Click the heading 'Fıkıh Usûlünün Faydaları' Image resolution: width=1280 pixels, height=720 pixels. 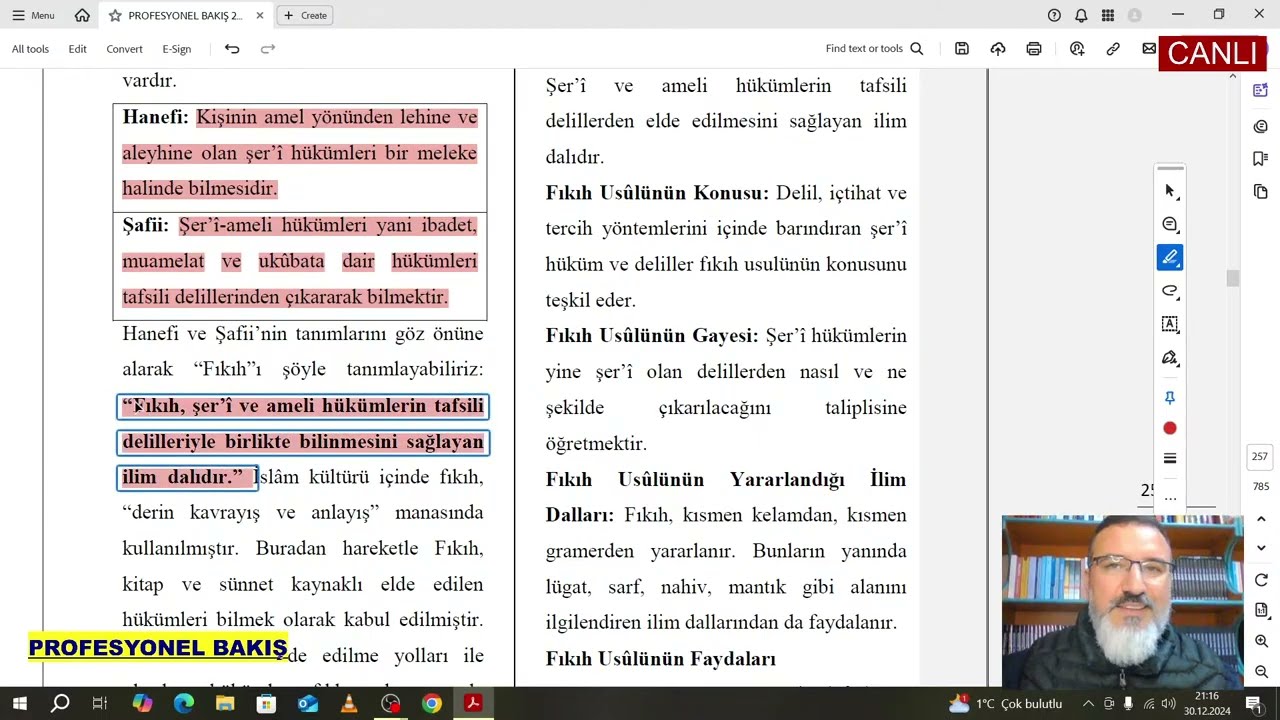pyautogui.click(x=661, y=659)
